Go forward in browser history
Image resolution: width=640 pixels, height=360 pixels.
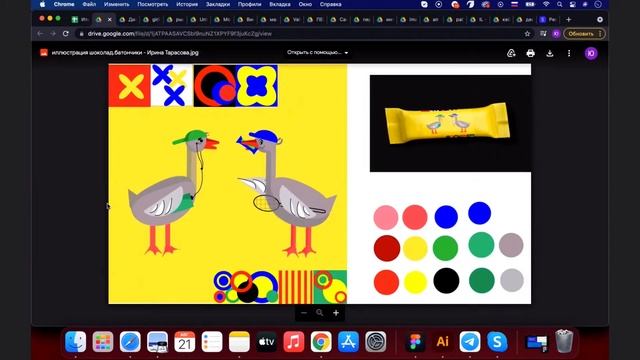coord(53,33)
